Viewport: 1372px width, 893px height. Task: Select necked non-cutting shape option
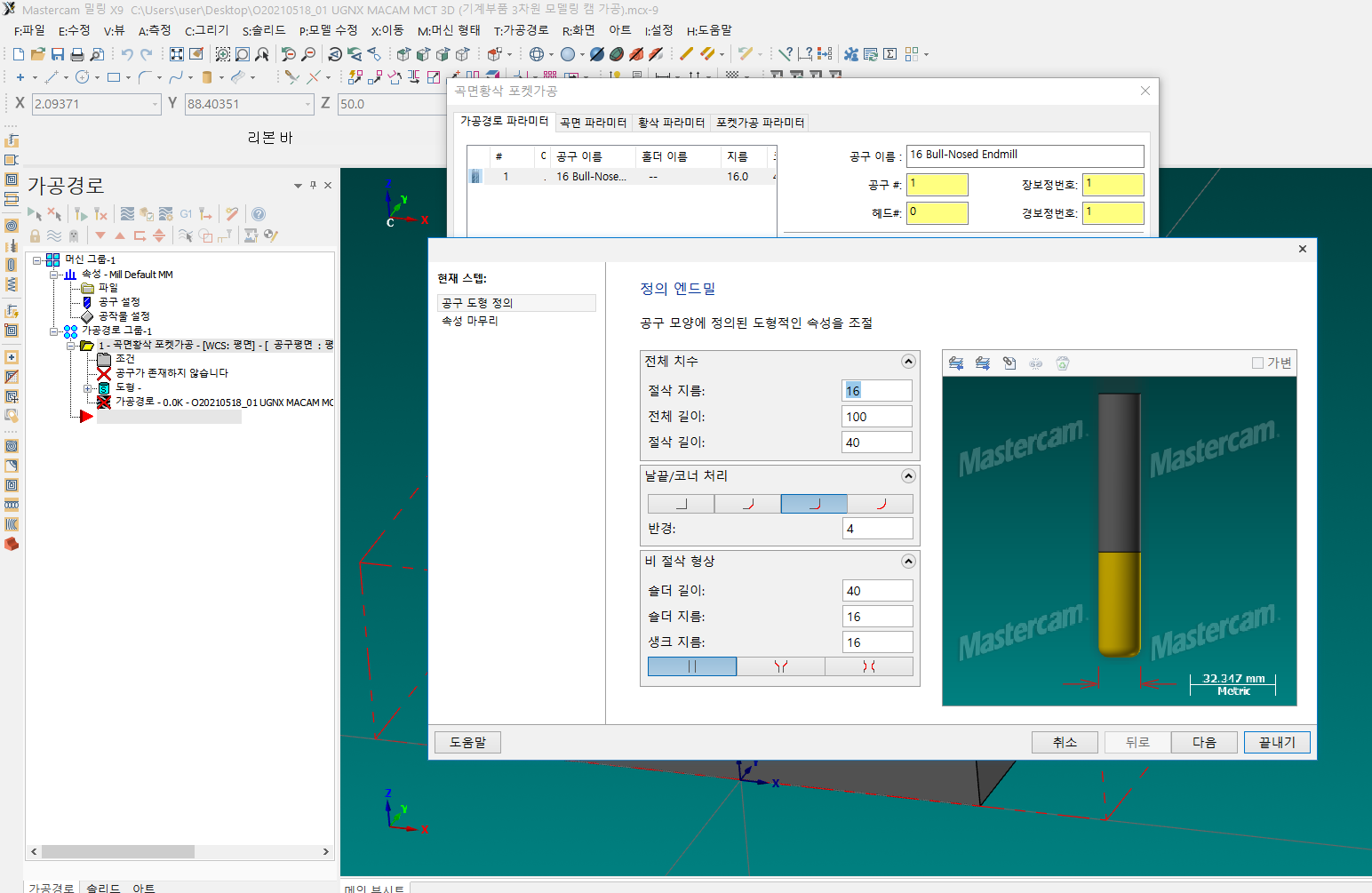(x=869, y=666)
